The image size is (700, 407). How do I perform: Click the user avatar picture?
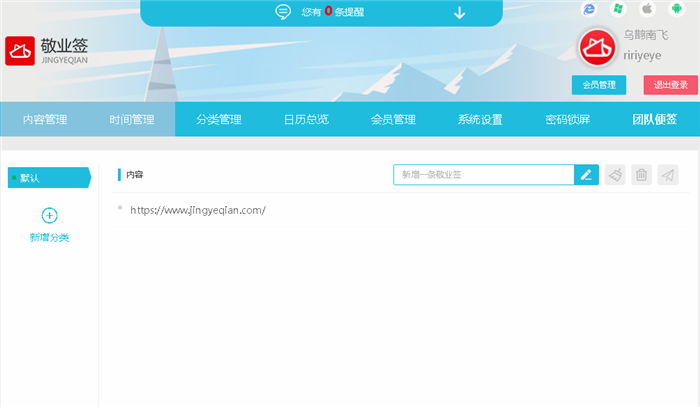(597, 47)
